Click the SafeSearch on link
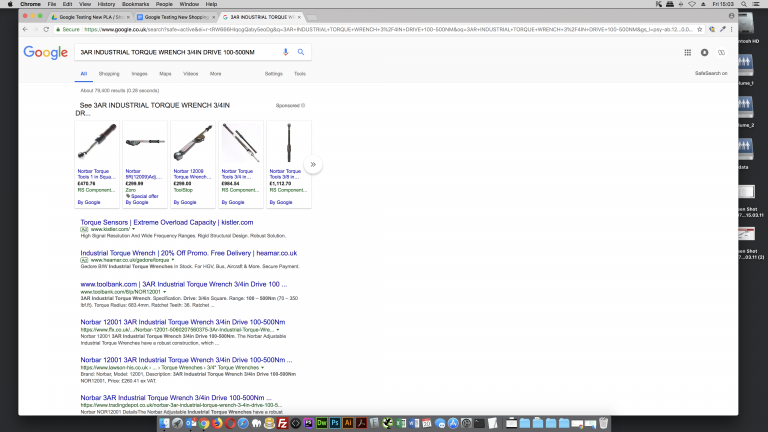 (x=711, y=73)
